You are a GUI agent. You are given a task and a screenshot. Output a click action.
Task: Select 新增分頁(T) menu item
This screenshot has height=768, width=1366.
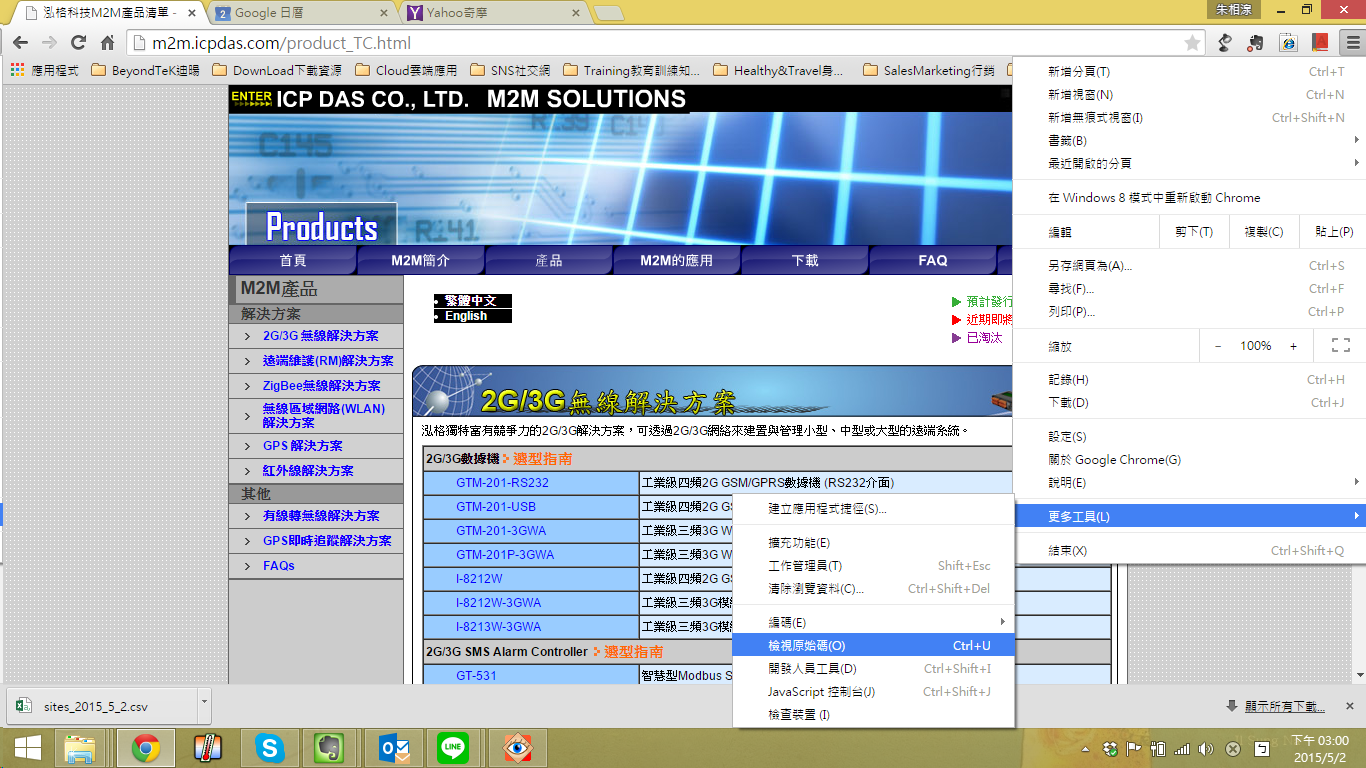(x=1189, y=72)
